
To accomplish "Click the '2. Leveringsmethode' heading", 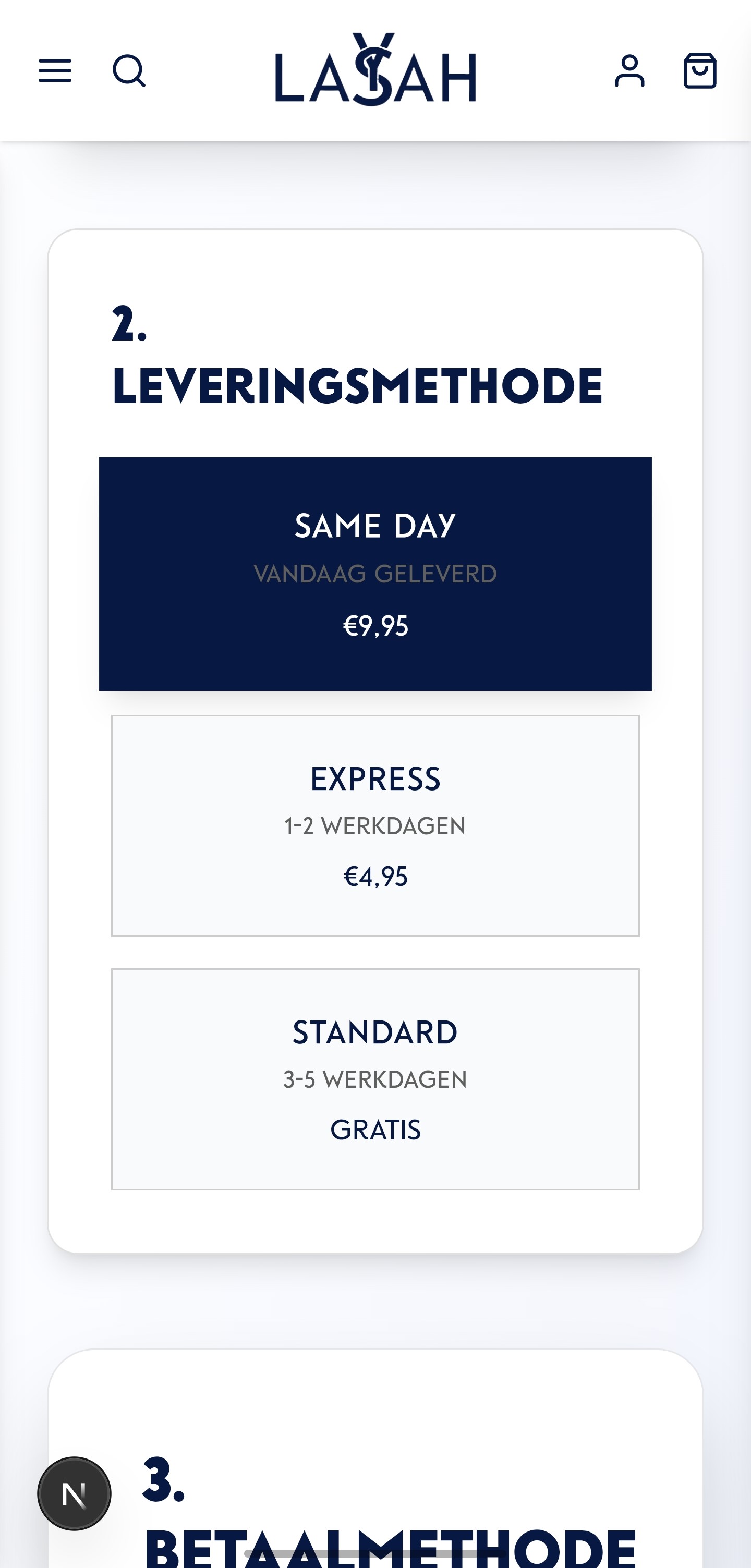I will coord(357,355).
